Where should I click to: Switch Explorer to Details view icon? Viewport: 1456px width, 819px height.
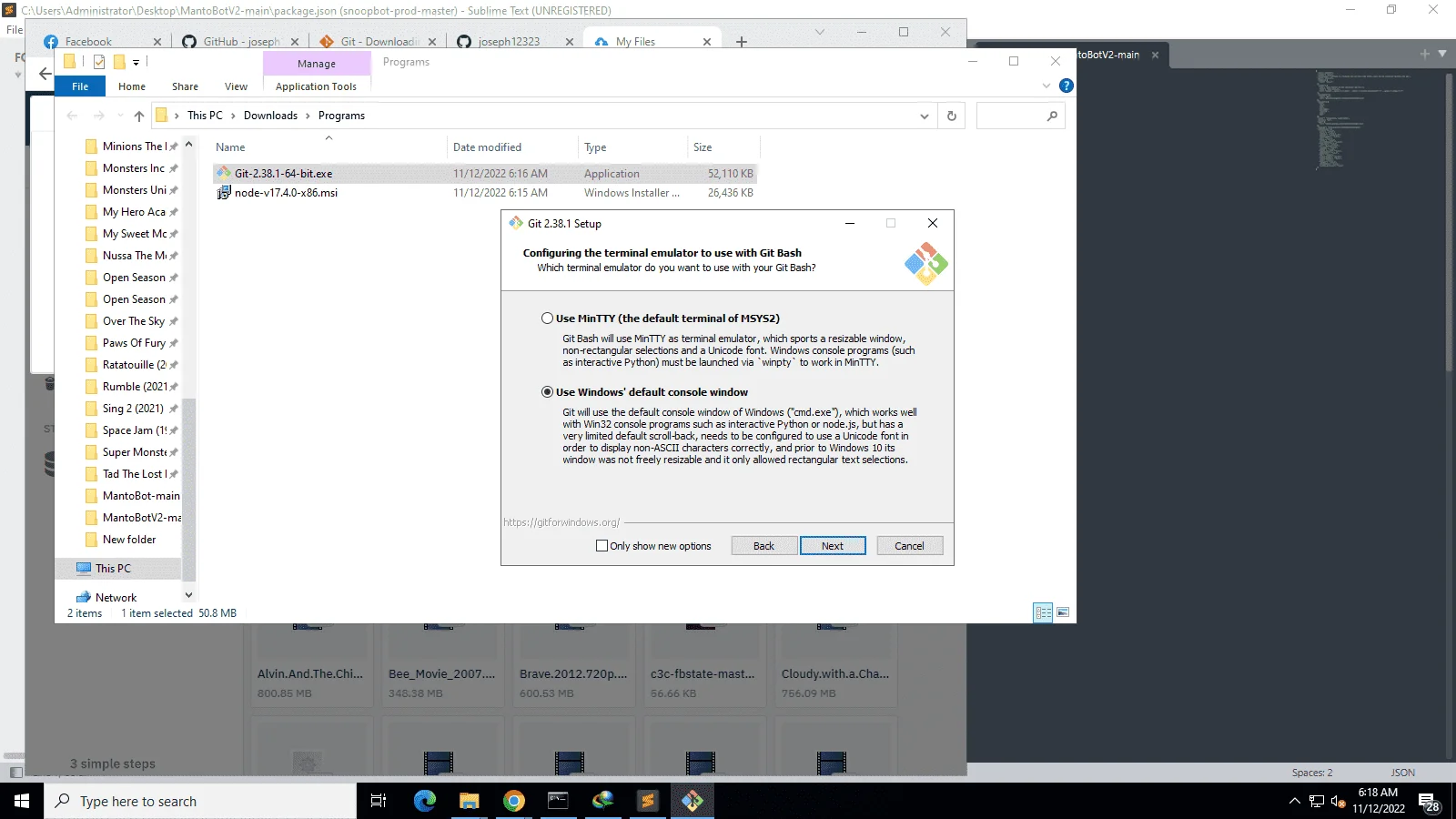coord(1043,612)
